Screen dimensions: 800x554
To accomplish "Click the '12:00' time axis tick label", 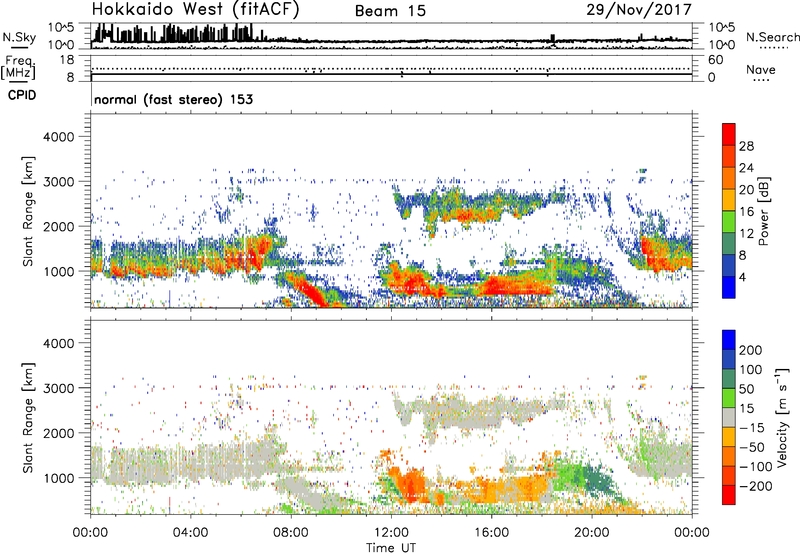I will click(x=391, y=533).
